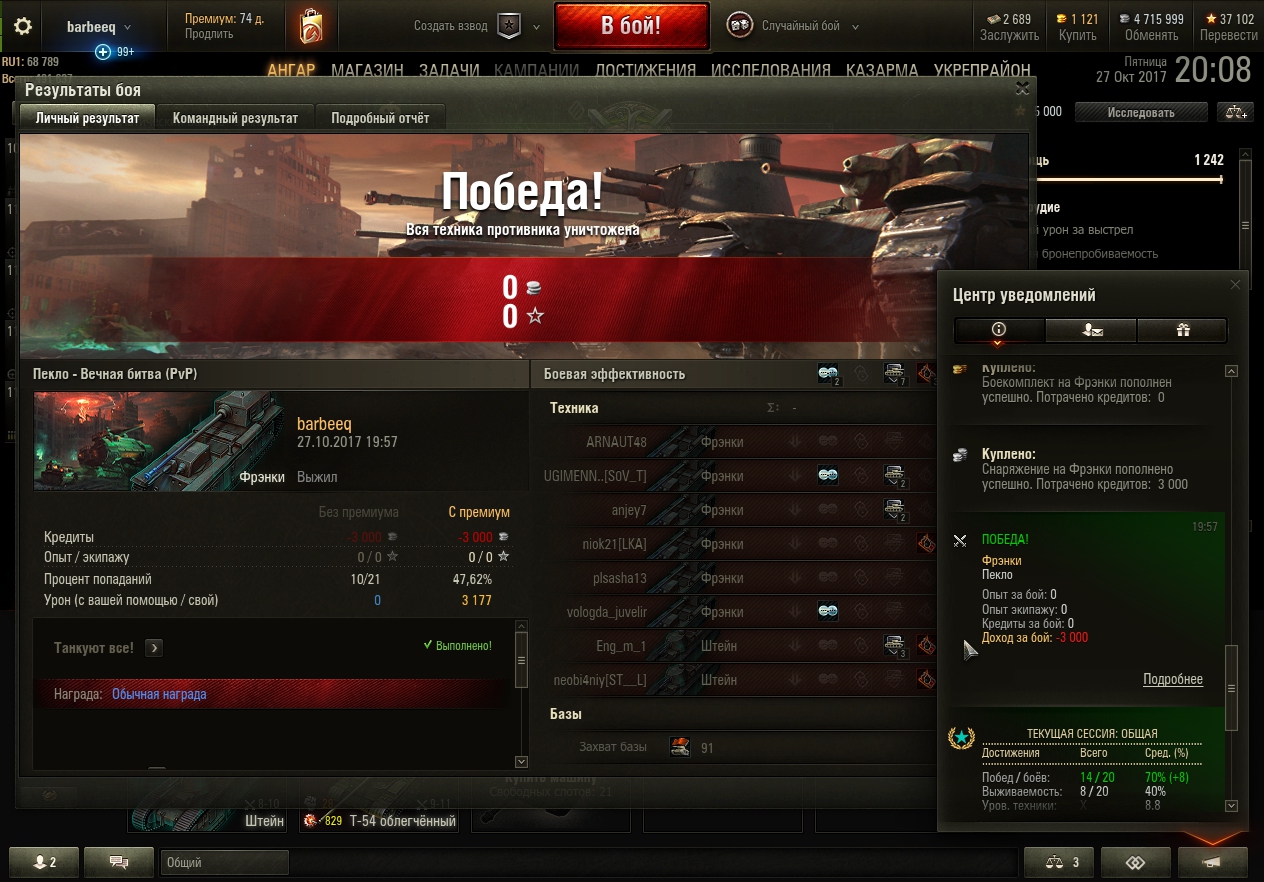
Task: Open the settings gear menu
Action: (x=22, y=27)
